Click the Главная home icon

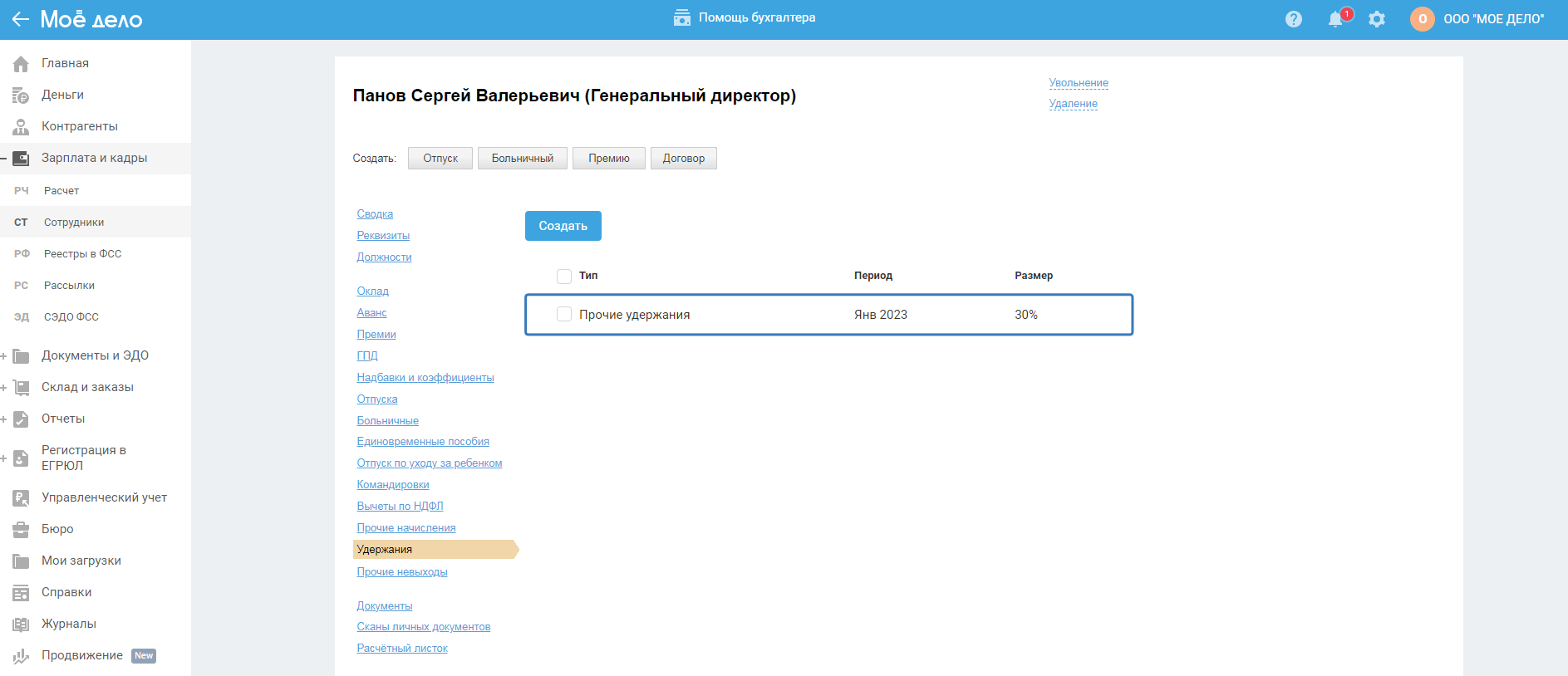21,63
